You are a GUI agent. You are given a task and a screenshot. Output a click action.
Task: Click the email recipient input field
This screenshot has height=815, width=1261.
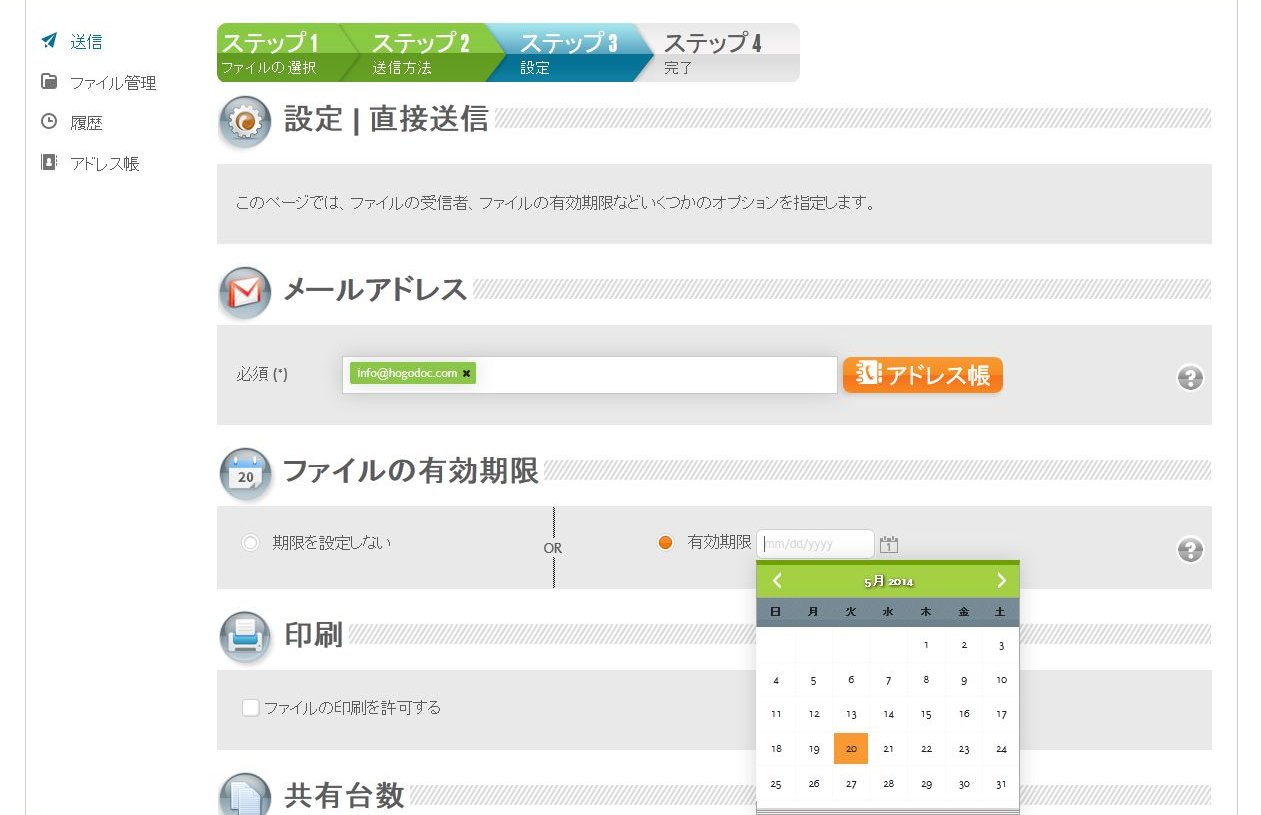[x=650, y=375]
